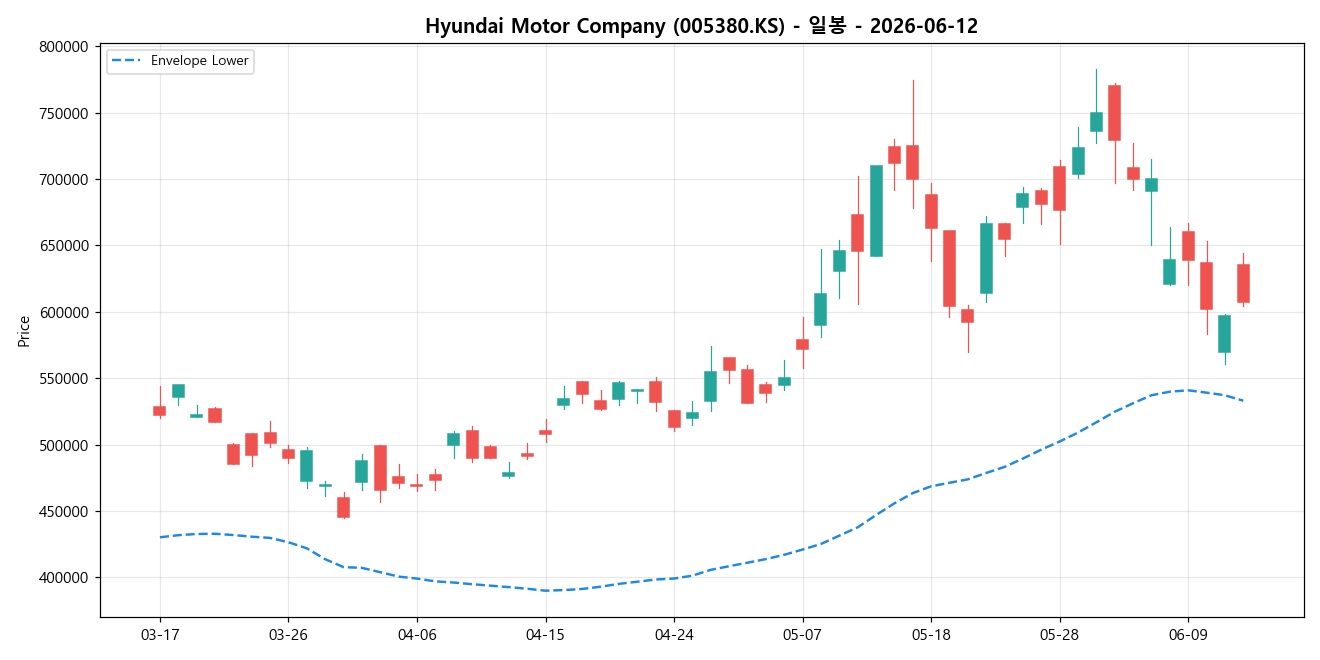Screen dimensions: 1320x660
Task: Click the 05-07 date label on the x-axis
Action: (802, 635)
